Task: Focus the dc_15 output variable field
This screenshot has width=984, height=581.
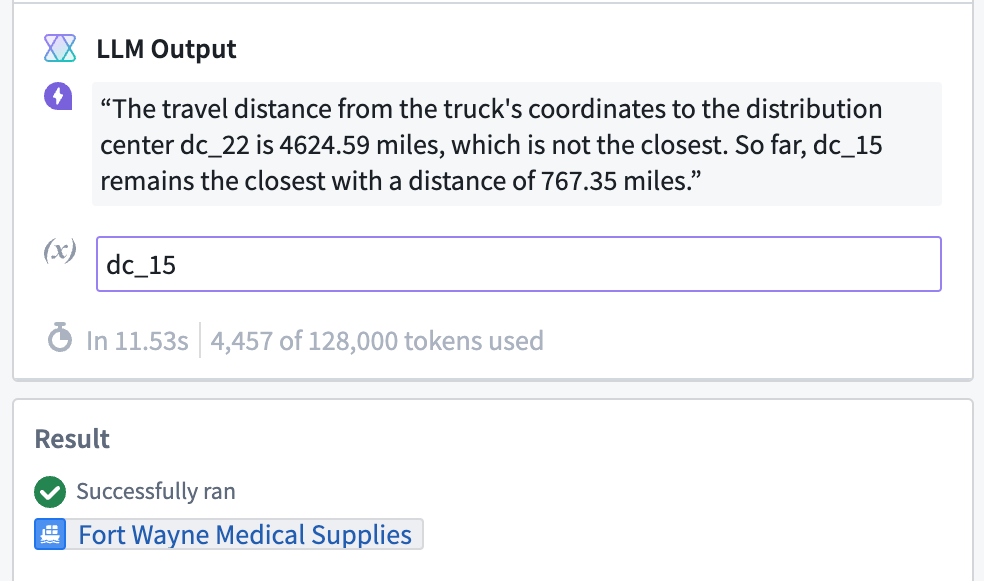Action: point(518,264)
